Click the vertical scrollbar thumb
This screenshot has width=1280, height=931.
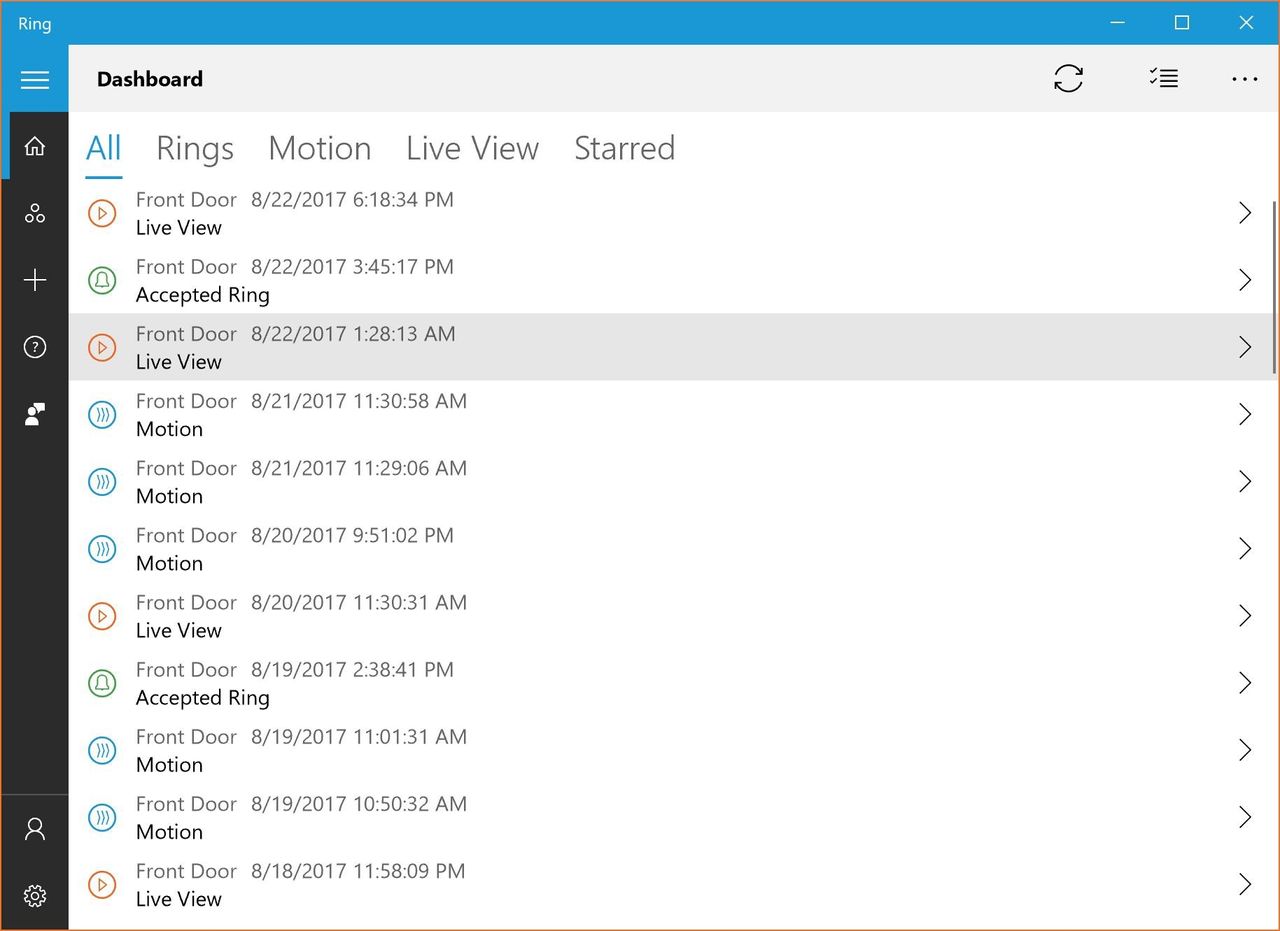(x=1274, y=288)
